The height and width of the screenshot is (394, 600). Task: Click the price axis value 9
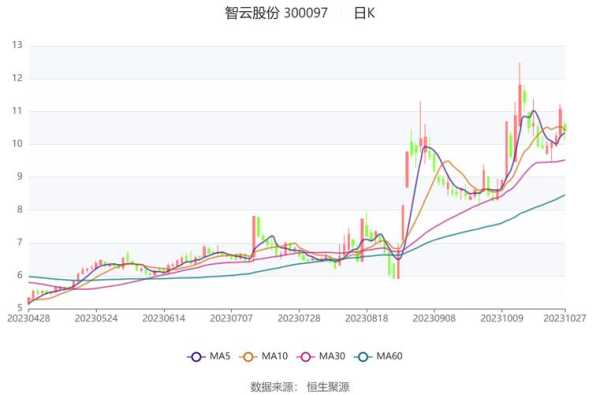point(20,177)
